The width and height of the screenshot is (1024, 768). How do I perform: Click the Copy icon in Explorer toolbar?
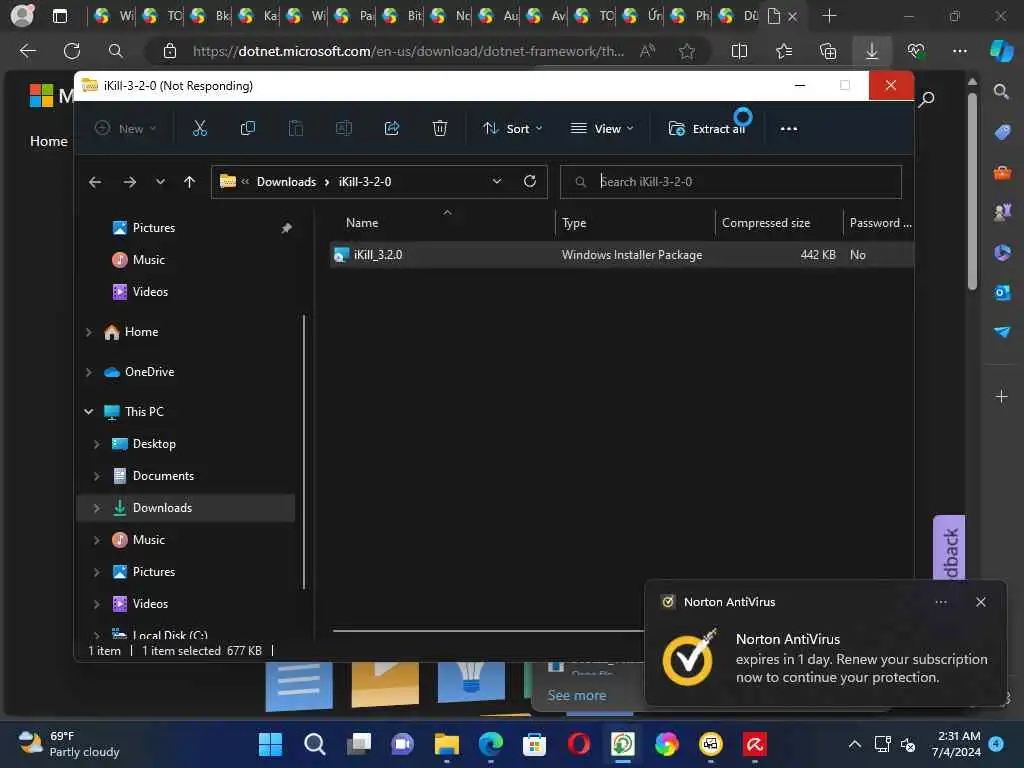[248, 129]
